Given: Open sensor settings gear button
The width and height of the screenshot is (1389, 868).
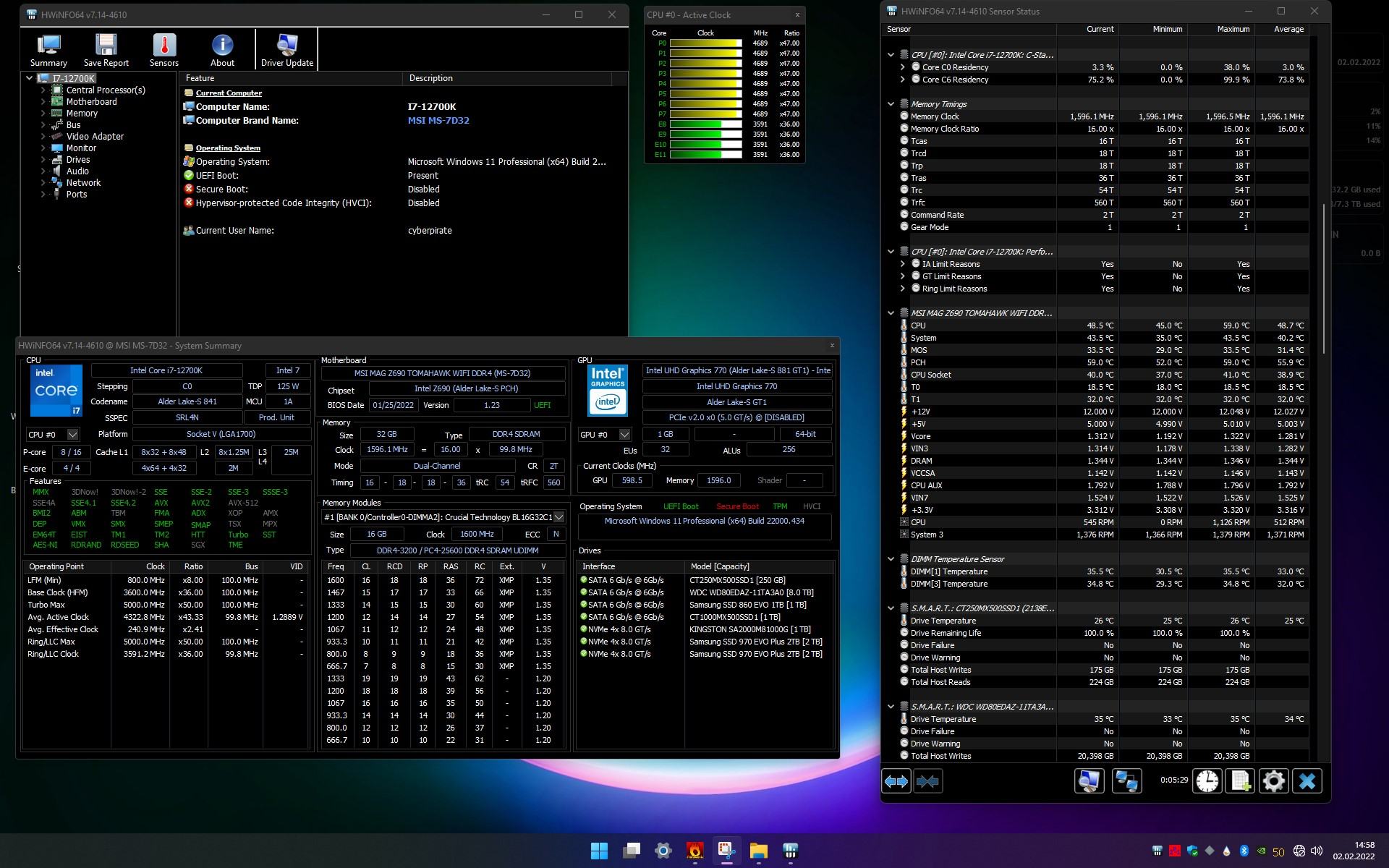Looking at the screenshot, I should (x=1273, y=780).
